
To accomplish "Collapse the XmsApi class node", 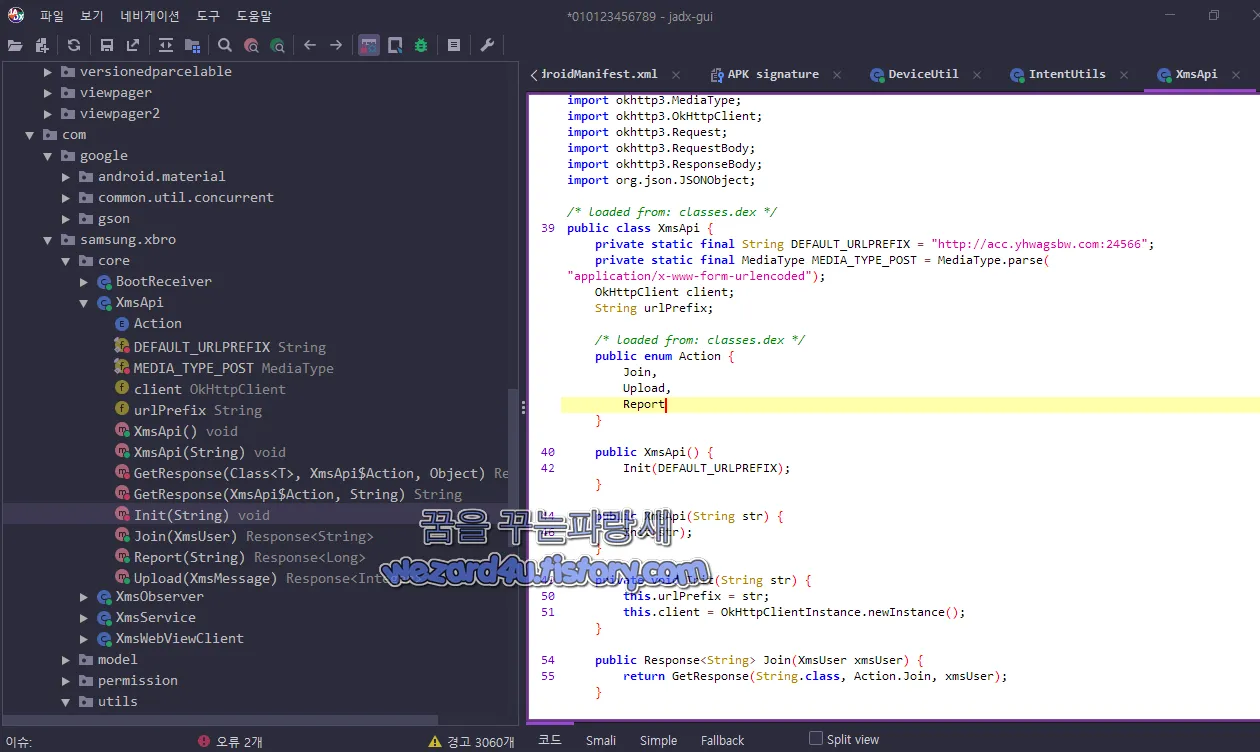I will click(84, 302).
